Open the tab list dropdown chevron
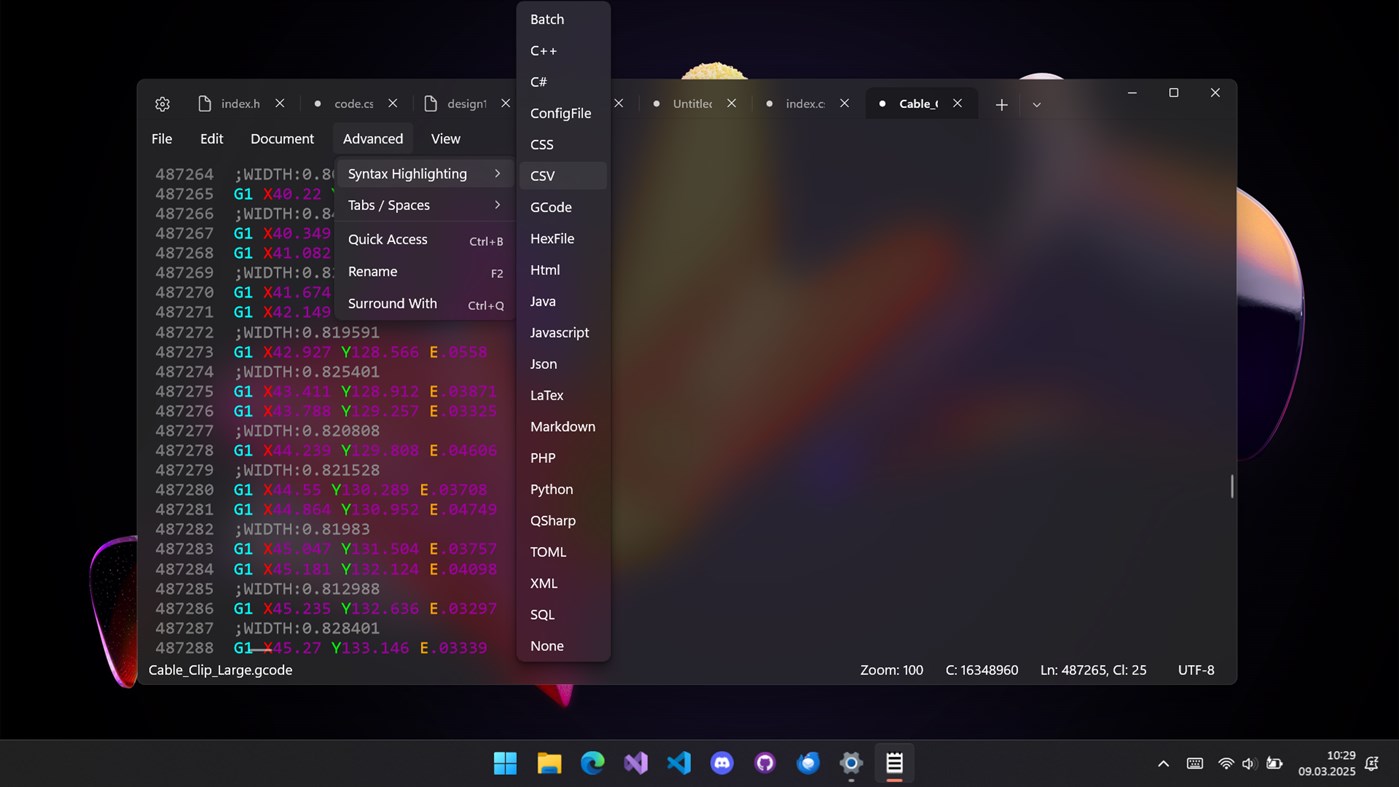The height and width of the screenshot is (787, 1399). 1037,104
